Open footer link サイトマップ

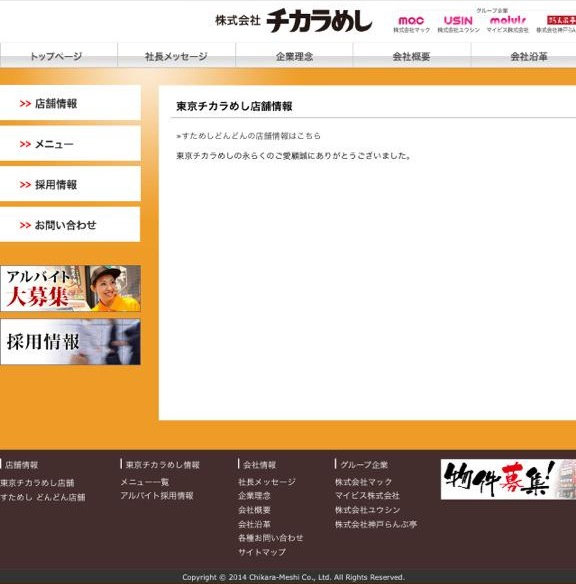pyautogui.click(x=262, y=552)
